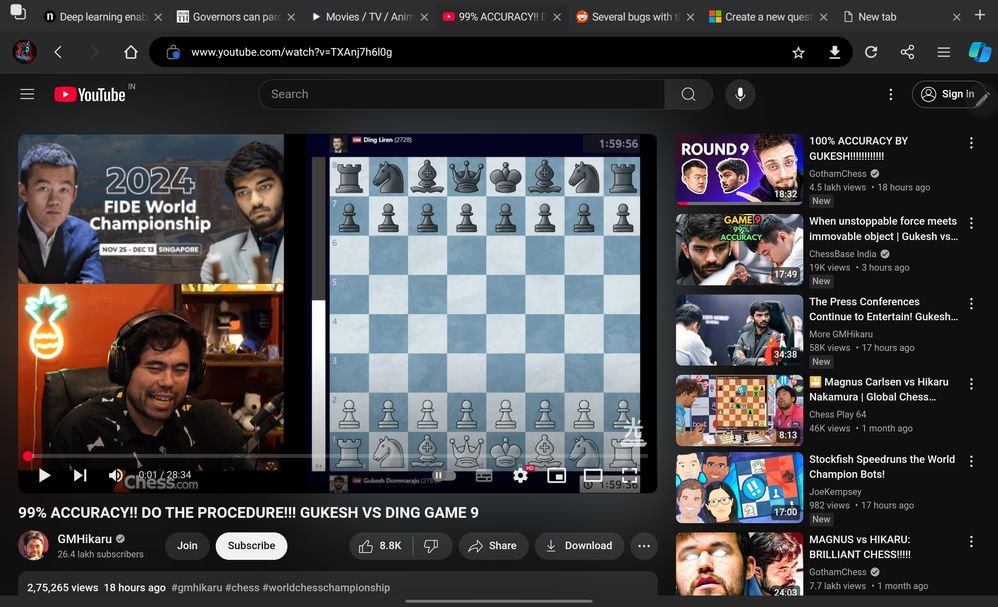This screenshot has height=607, width=998.
Task: Open the tab overview icon
Action: pos(18,11)
